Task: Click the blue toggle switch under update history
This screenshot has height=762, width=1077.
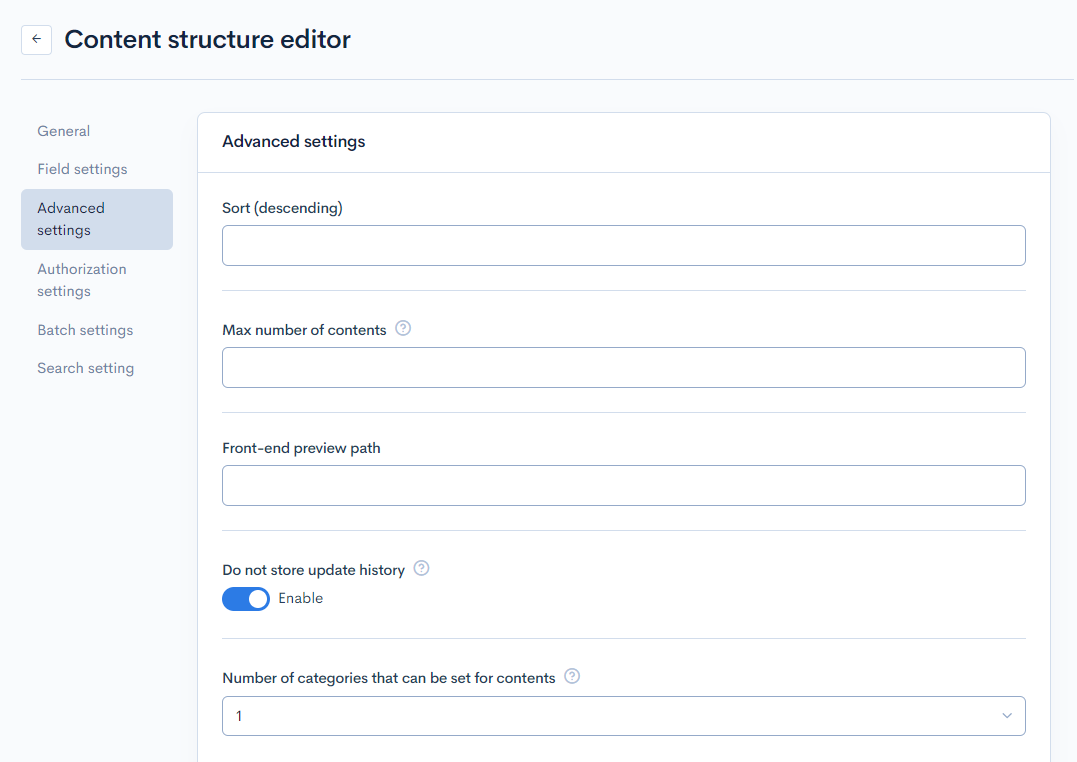Action: click(x=245, y=598)
